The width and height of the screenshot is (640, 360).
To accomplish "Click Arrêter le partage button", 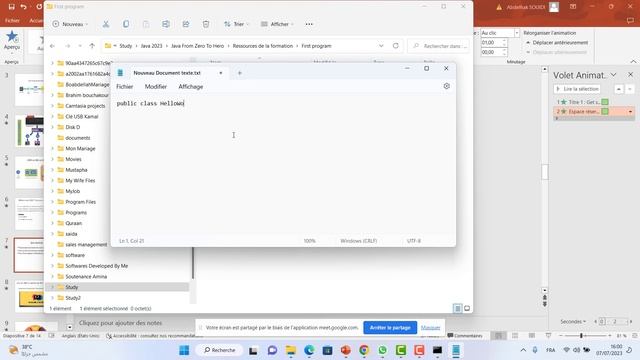I will pyautogui.click(x=390, y=327).
